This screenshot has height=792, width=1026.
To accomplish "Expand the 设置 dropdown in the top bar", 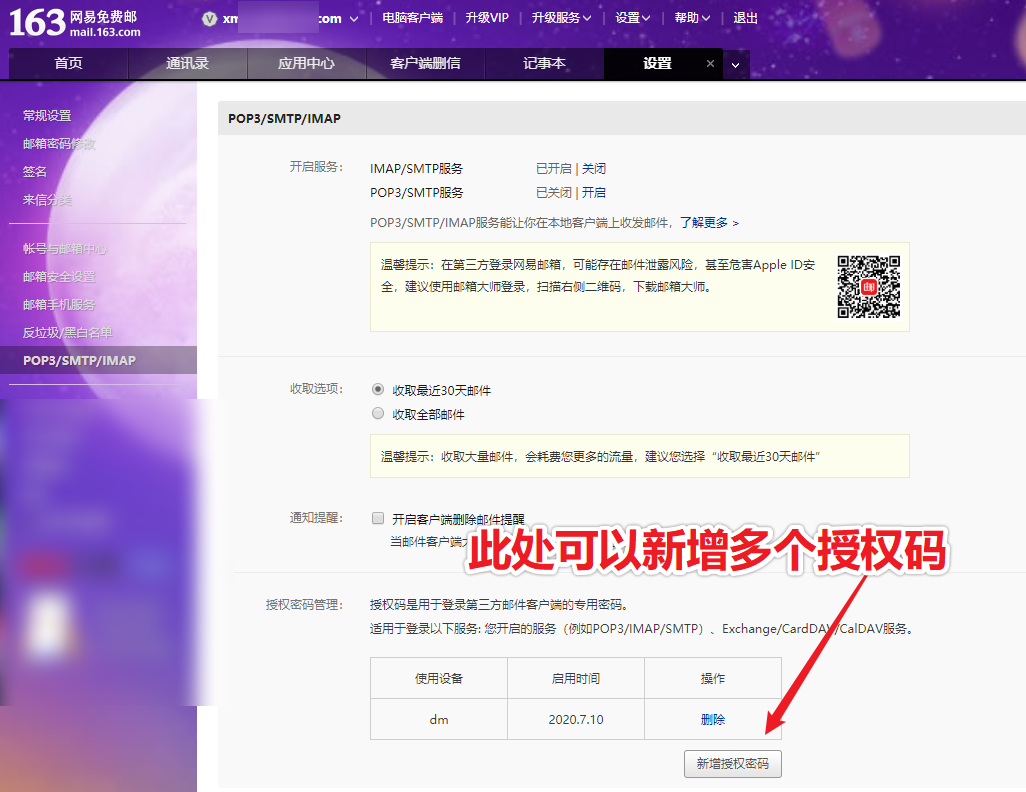I will coord(632,18).
